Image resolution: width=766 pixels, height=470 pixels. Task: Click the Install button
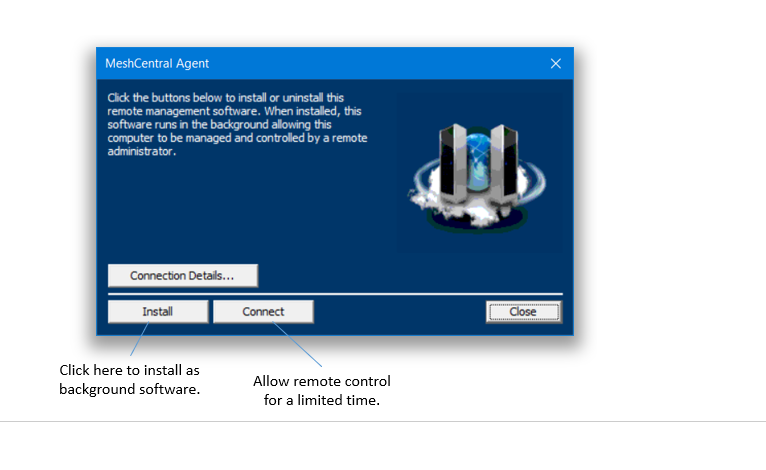158,312
